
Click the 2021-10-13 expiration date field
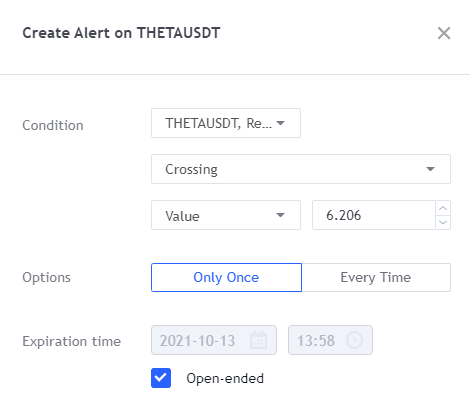point(214,340)
